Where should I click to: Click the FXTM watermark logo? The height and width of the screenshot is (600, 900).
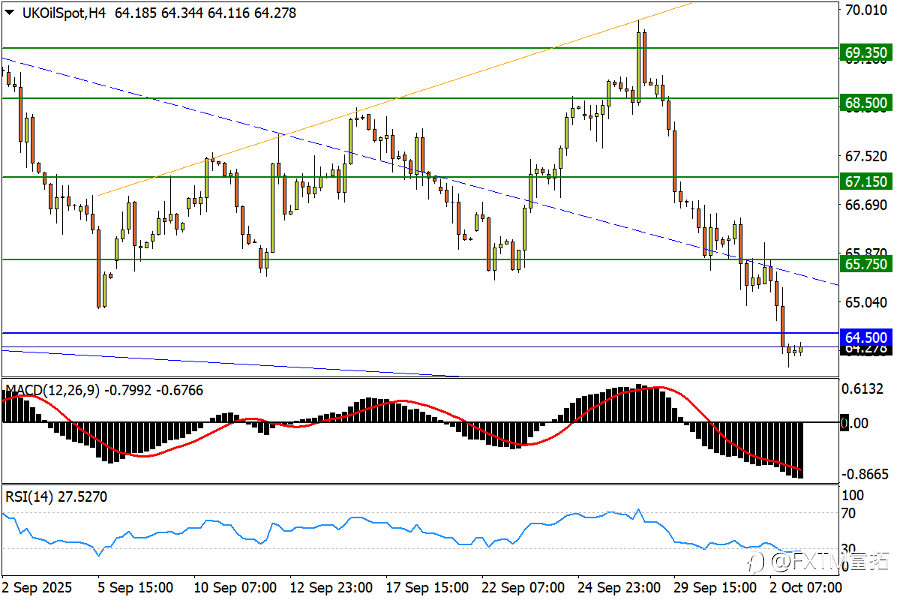pos(819,561)
